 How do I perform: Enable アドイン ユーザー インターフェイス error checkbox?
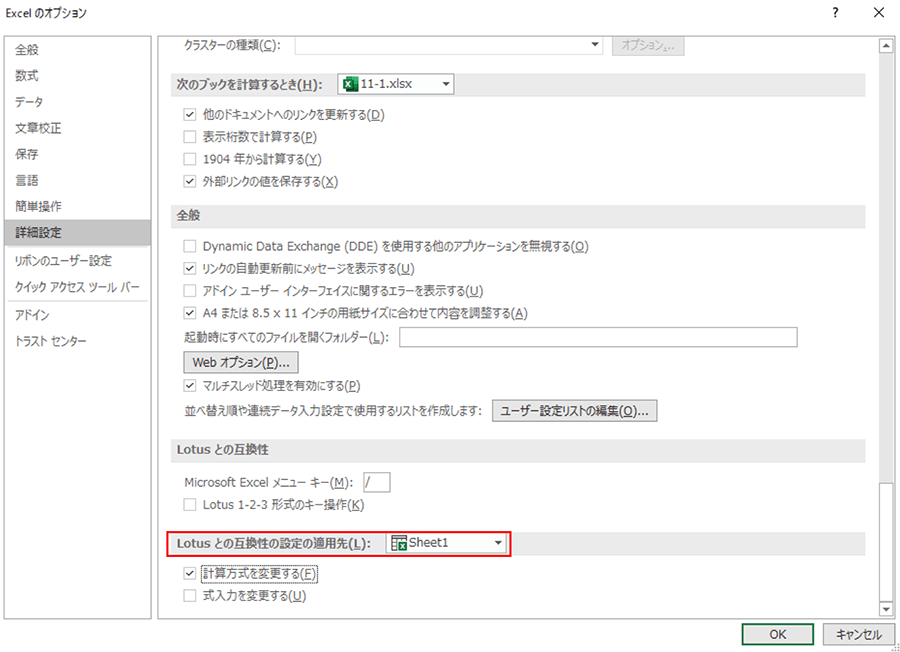(x=189, y=291)
